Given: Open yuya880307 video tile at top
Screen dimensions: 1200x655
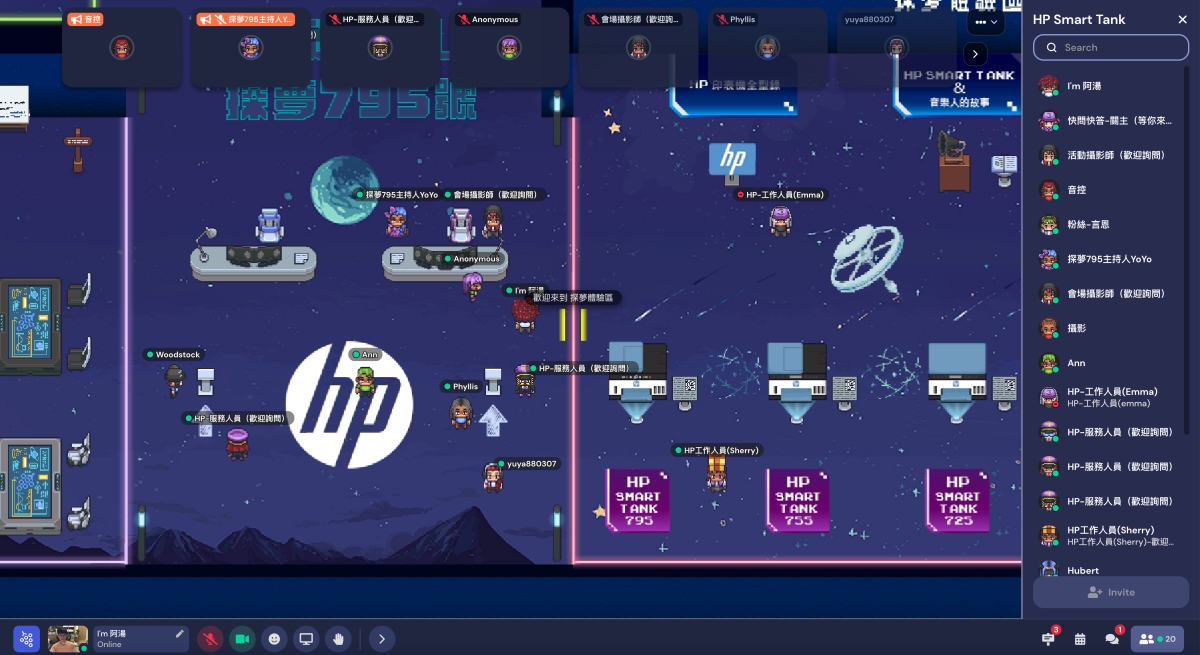Looking at the screenshot, I should (896, 47).
